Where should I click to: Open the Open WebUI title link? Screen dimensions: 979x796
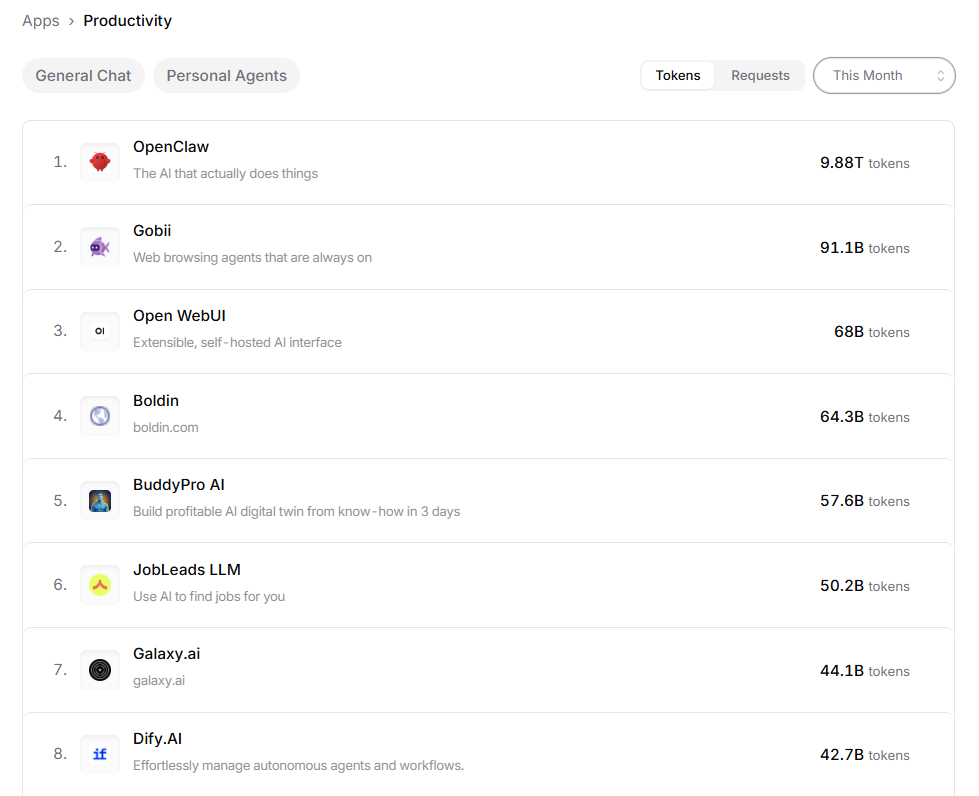pyautogui.click(x=179, y=316)
